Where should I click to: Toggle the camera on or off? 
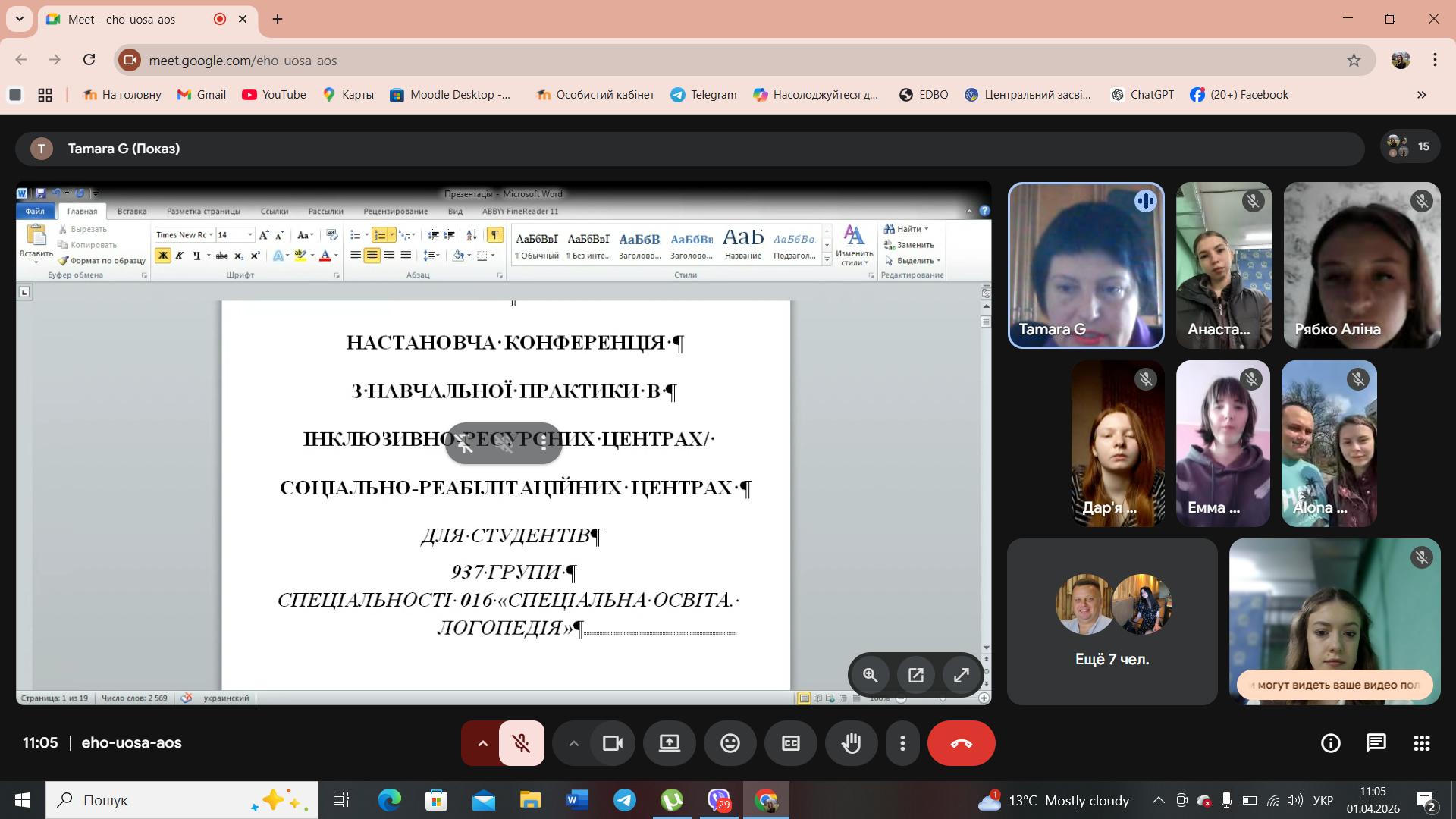612,743
